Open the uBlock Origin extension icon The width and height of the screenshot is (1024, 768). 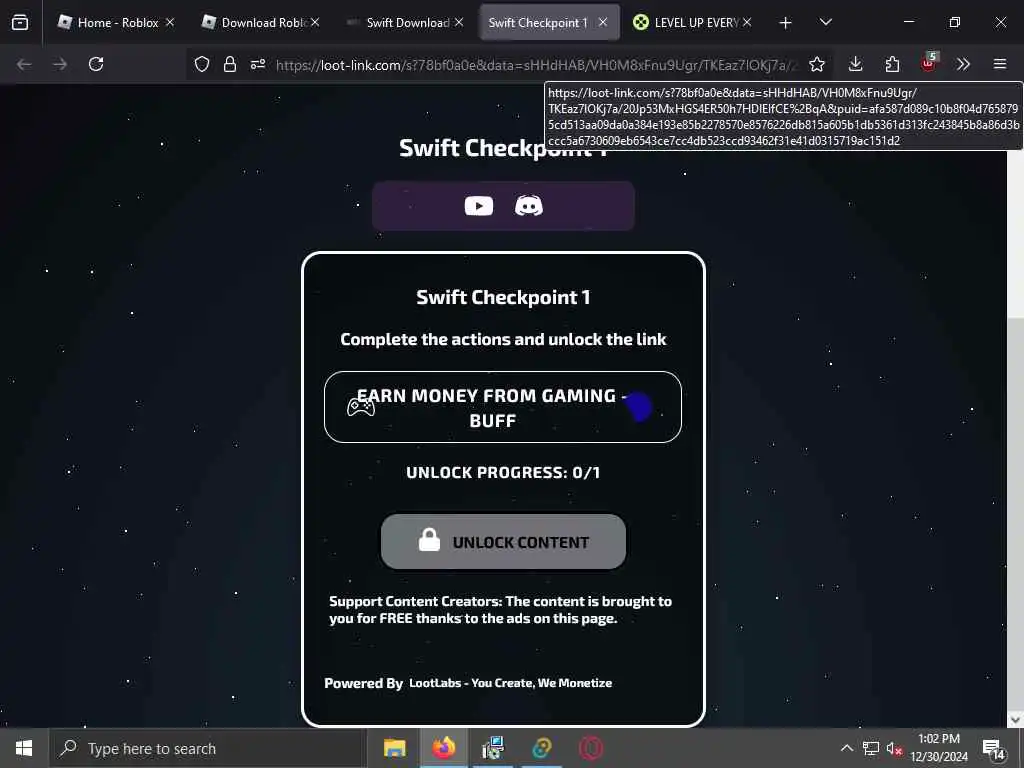[929, 63]
